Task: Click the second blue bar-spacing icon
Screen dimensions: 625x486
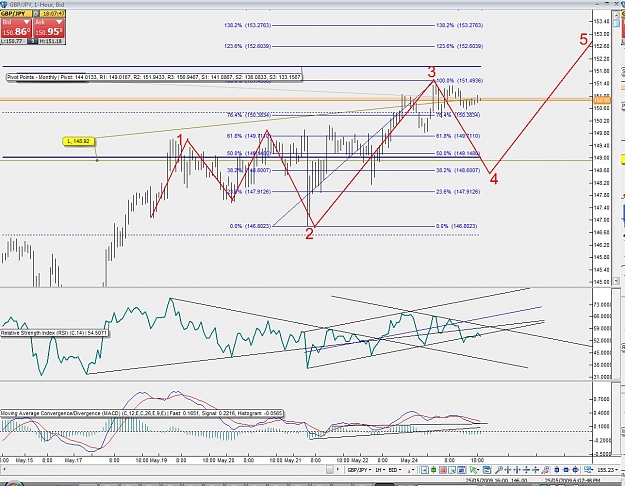Action: click(566, 470)
